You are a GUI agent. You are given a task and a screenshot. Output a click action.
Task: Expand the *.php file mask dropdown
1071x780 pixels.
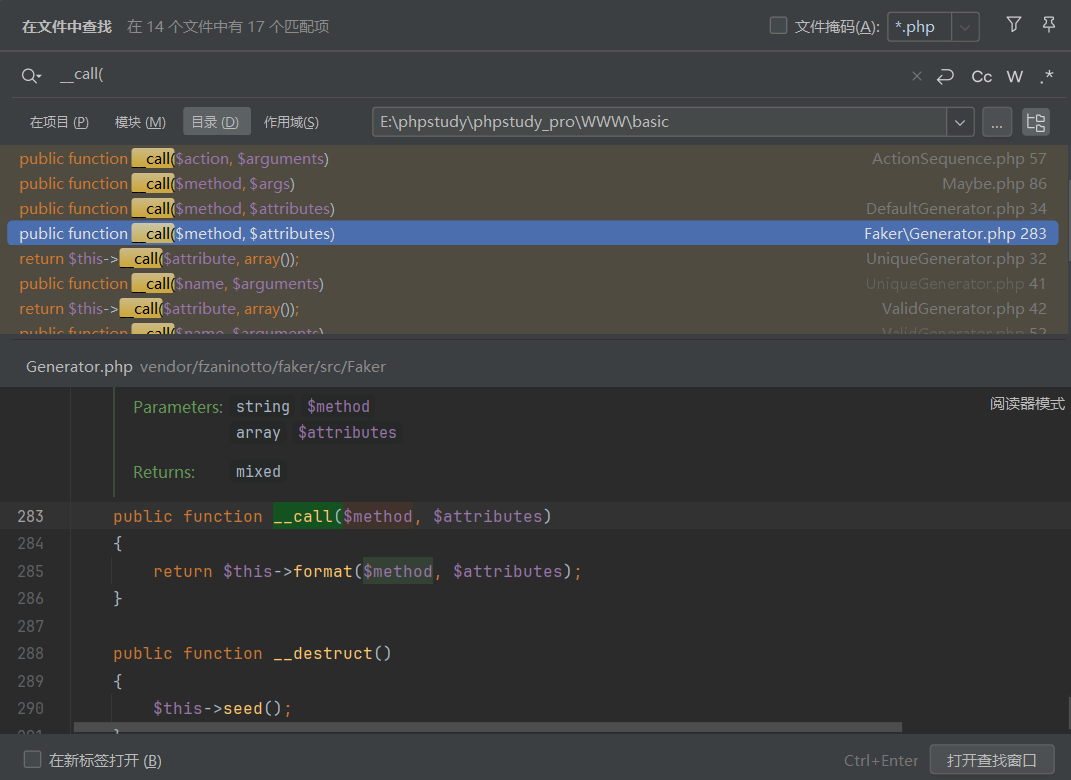point(965,27)
